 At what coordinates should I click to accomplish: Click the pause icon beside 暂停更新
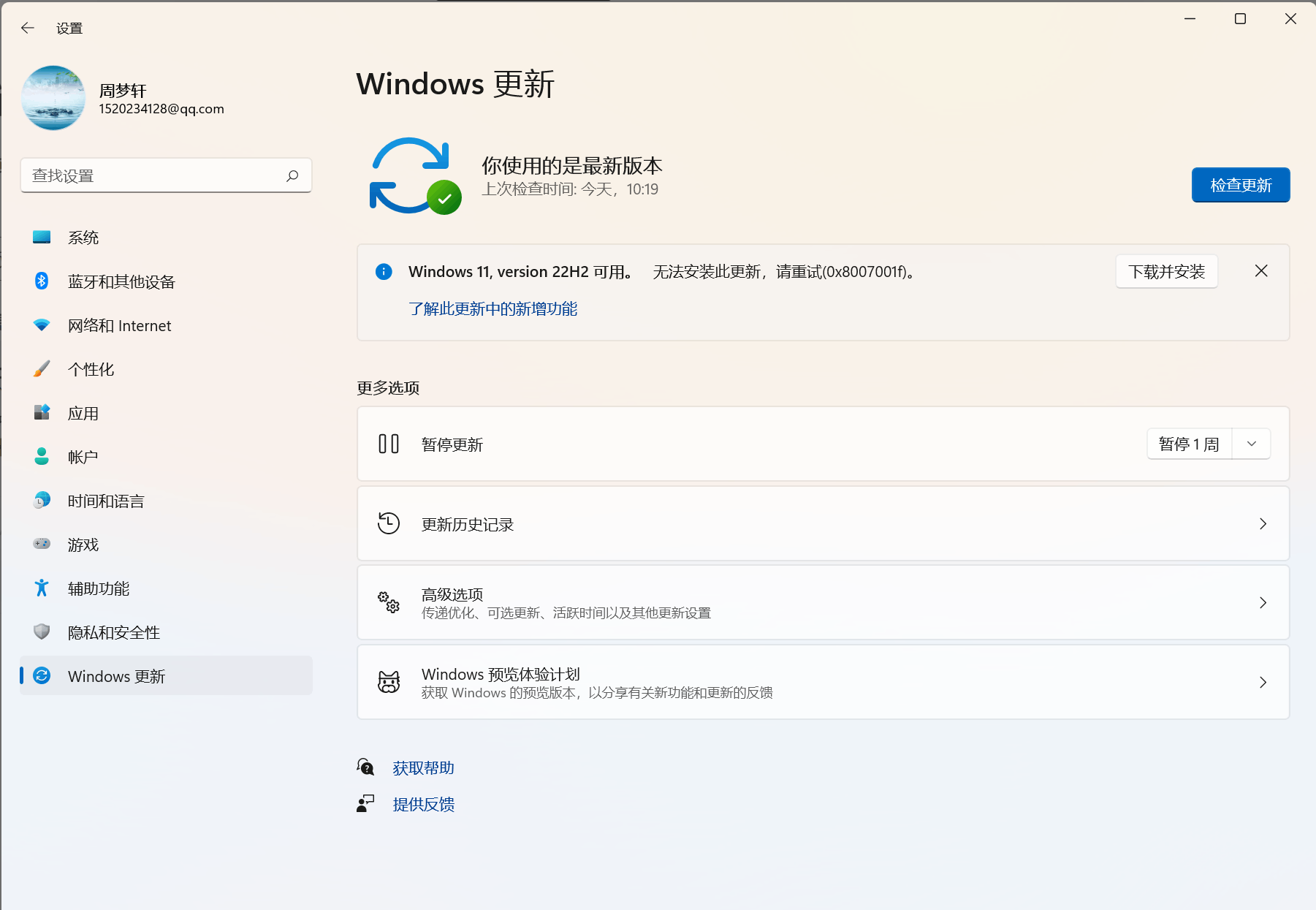pyautogui.click(x=389, y=444)
